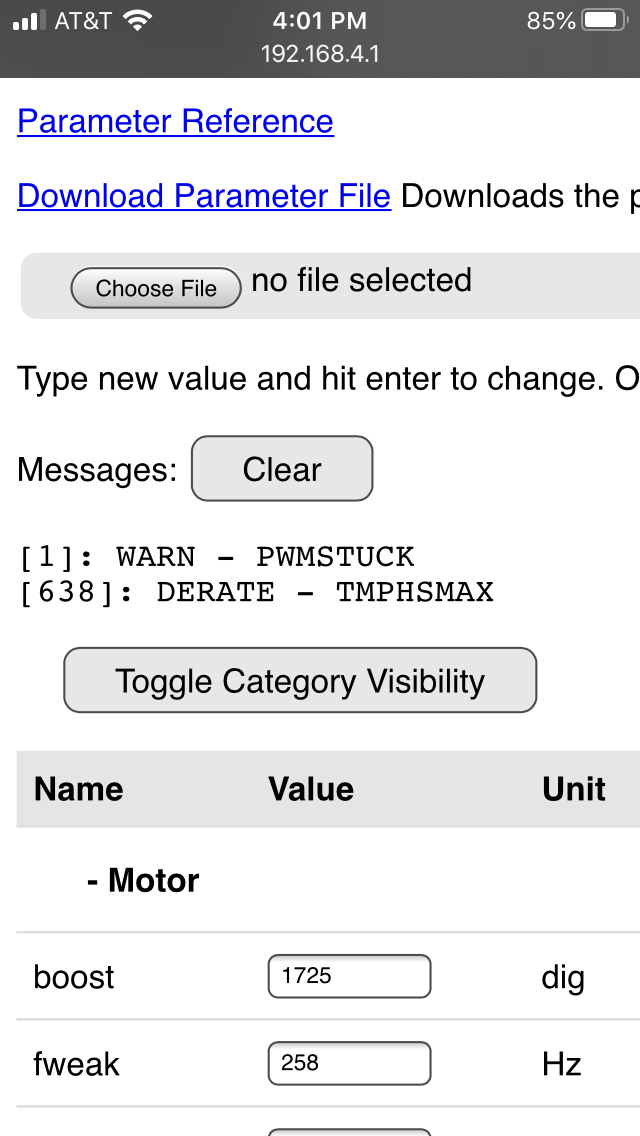Tap the cellular signal strength icon
Image resolution: width=640 pixels, height=1136 pixels.
tap(30, 21)
